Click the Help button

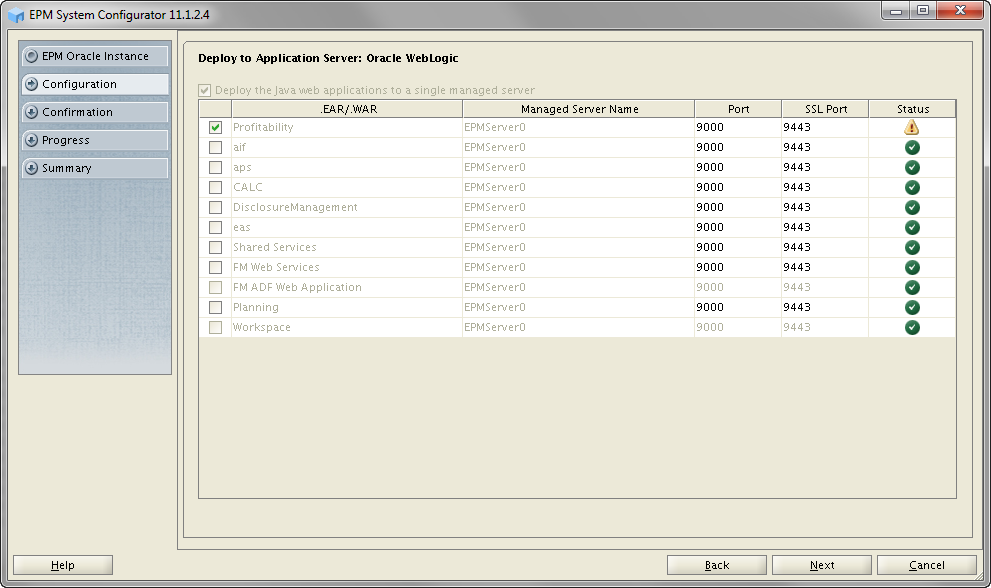pyautogui.click(x=63, y=565)
